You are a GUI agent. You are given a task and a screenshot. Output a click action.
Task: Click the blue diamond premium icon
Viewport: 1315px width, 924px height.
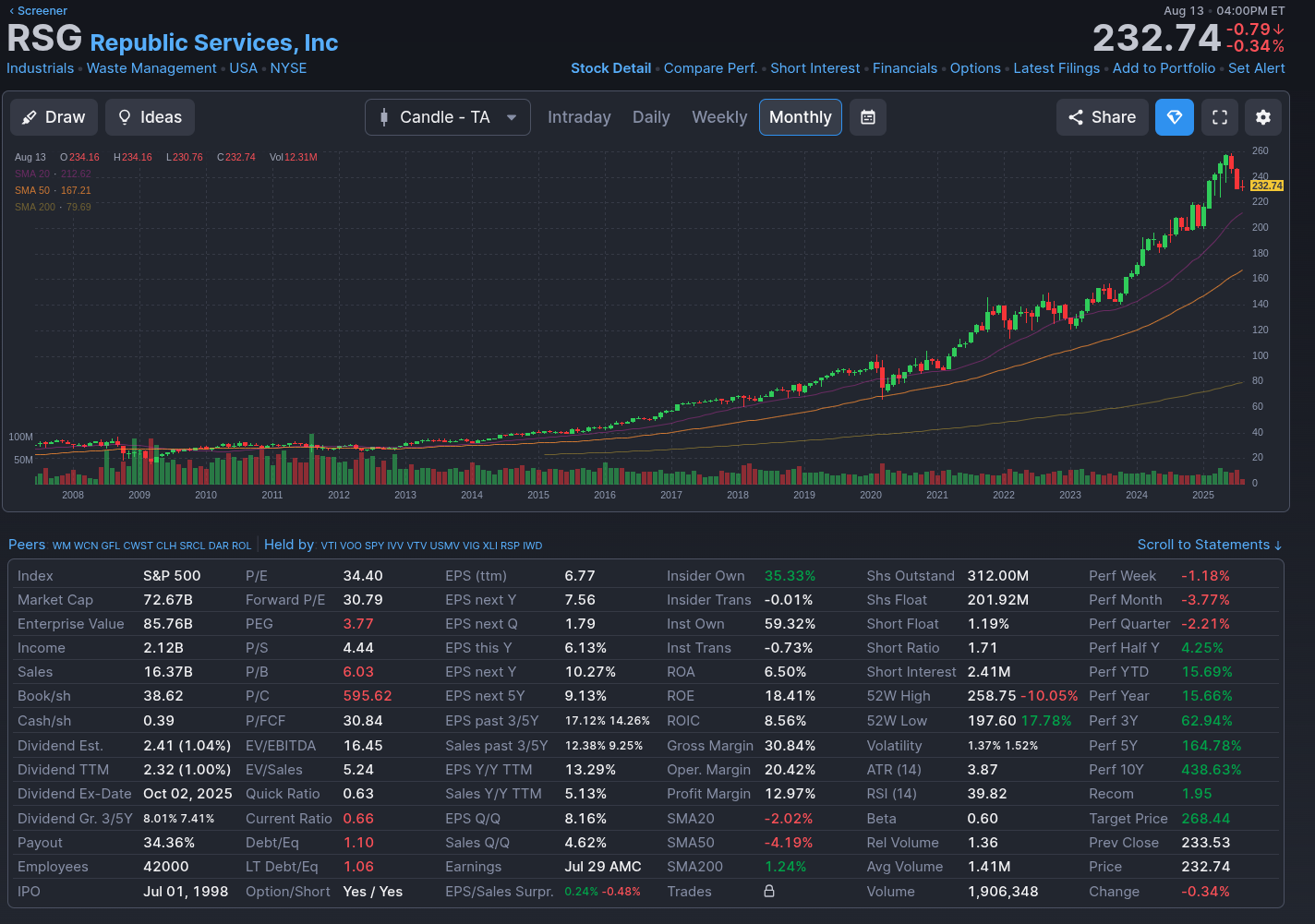coord(1175,117)
